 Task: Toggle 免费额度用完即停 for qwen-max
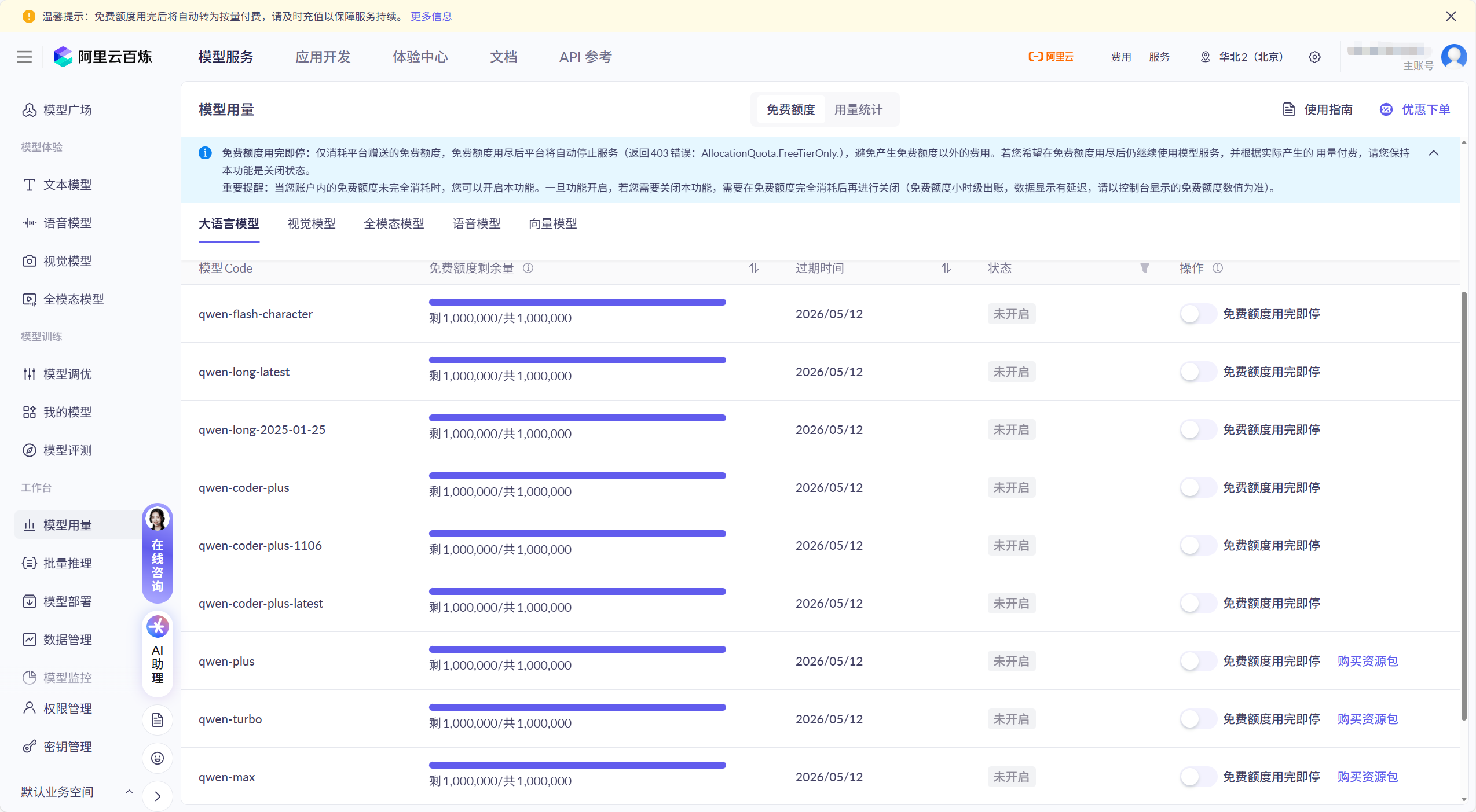[x=1197, y=777]
